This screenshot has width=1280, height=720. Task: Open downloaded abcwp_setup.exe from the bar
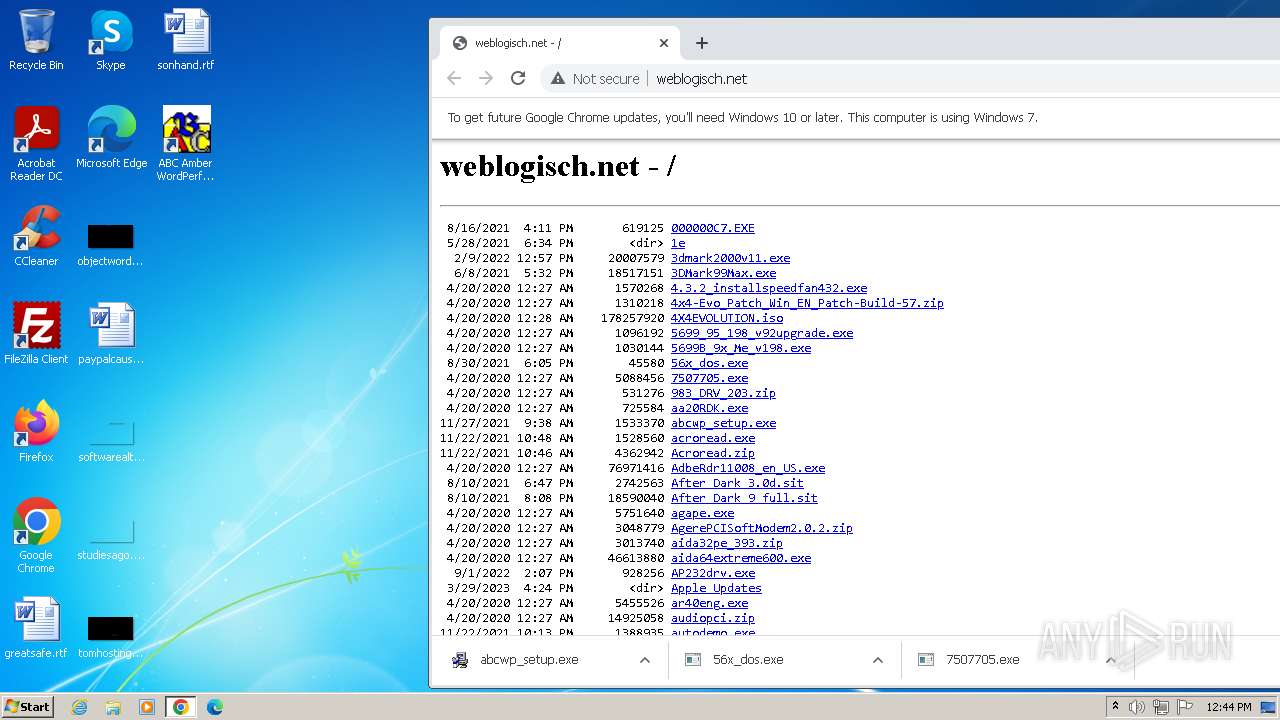coord(530,660)
